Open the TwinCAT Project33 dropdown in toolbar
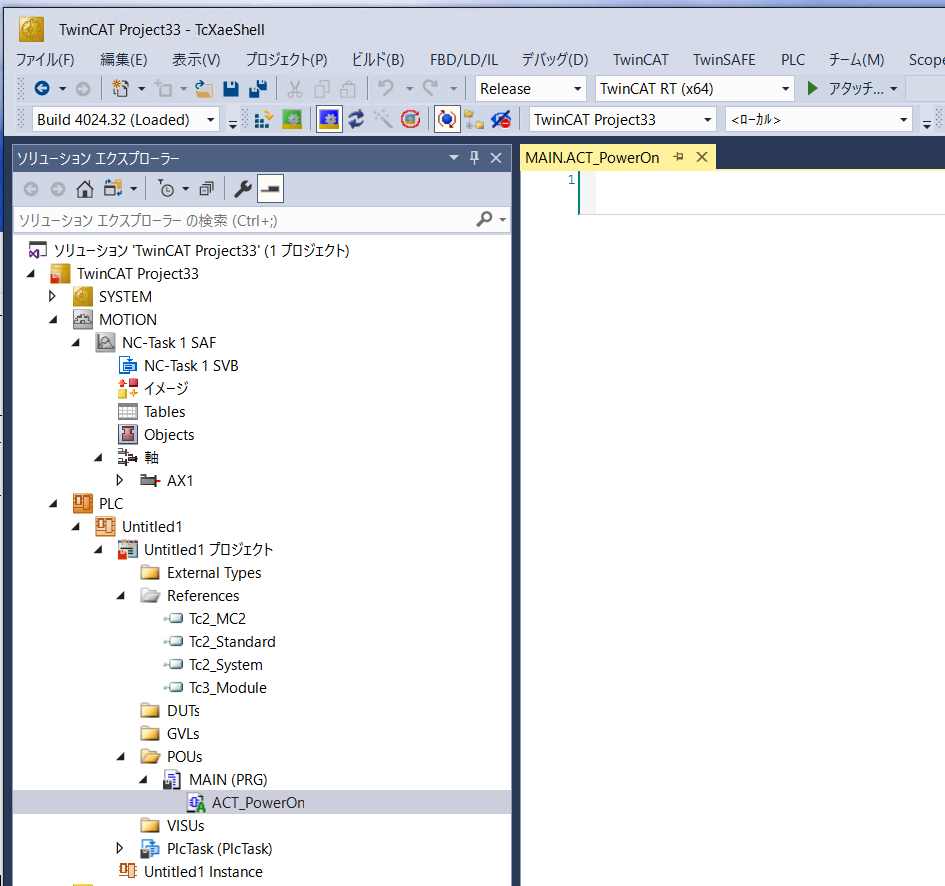 click(x=707, y=120)
